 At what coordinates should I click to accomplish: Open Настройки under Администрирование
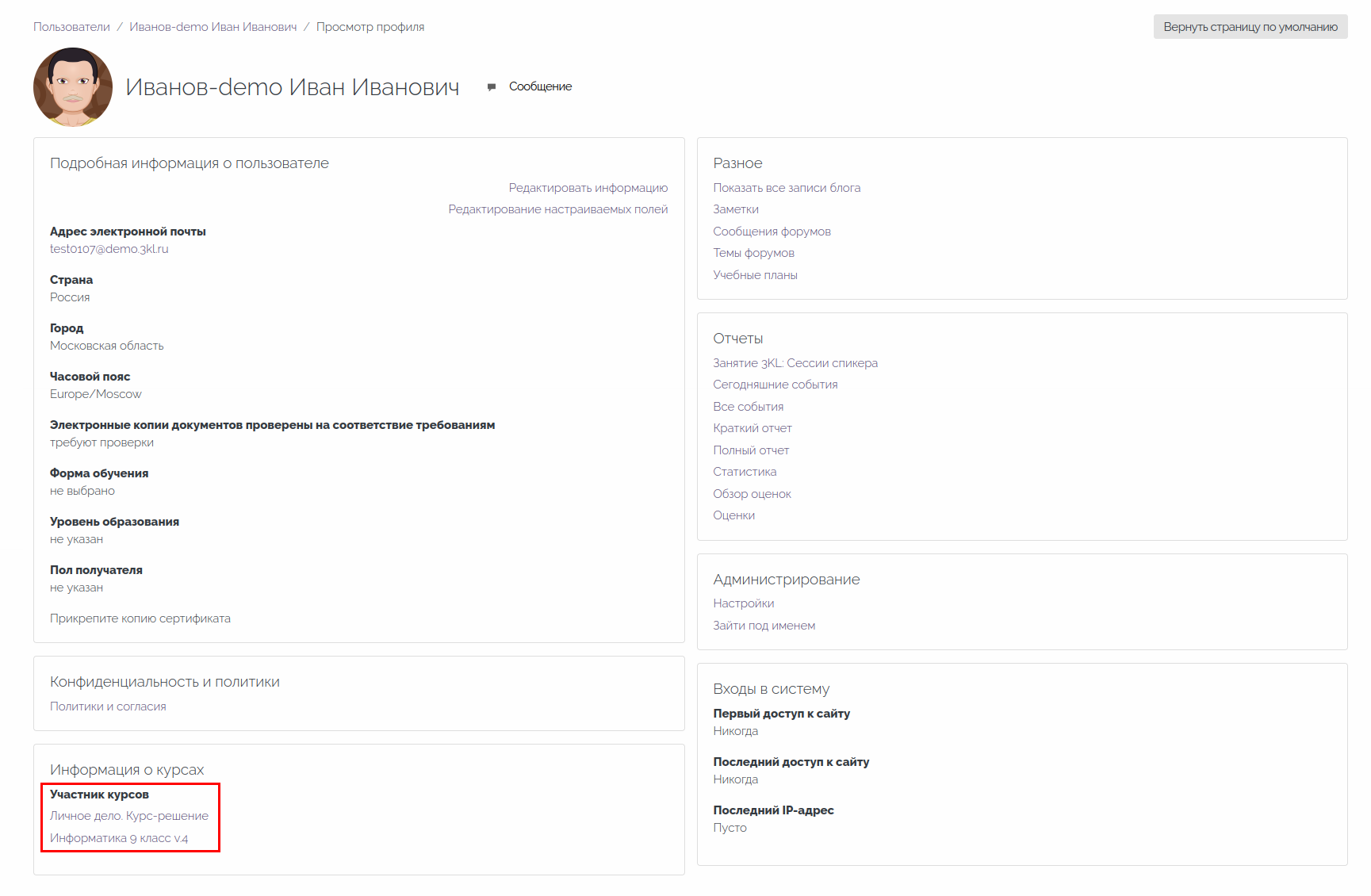743,603
